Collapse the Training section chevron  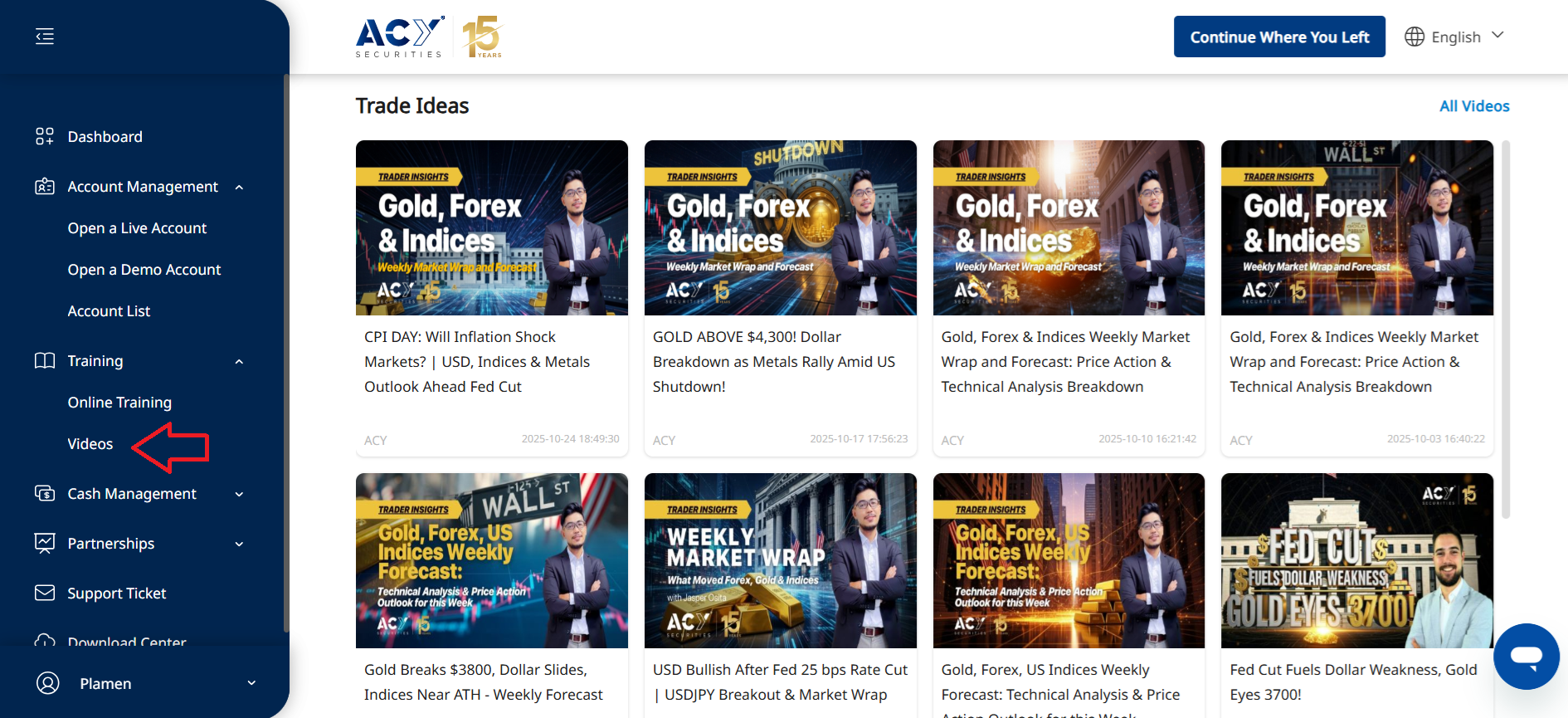239,361
